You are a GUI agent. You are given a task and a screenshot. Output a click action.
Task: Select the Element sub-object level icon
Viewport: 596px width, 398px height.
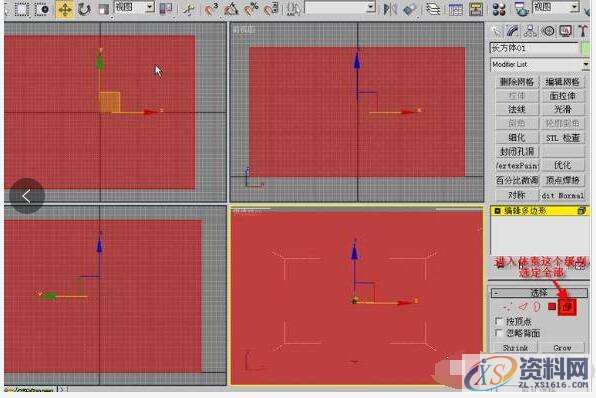(567, 307)
